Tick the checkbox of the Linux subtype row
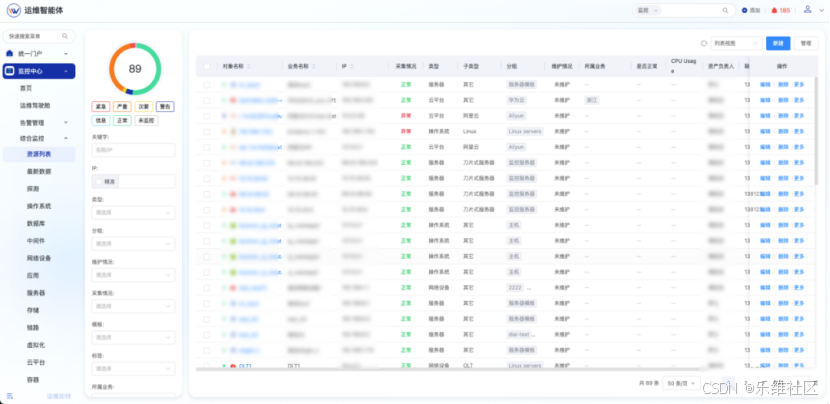The height and width of the screenshot is (404, 830). click(x=207, y=131)
